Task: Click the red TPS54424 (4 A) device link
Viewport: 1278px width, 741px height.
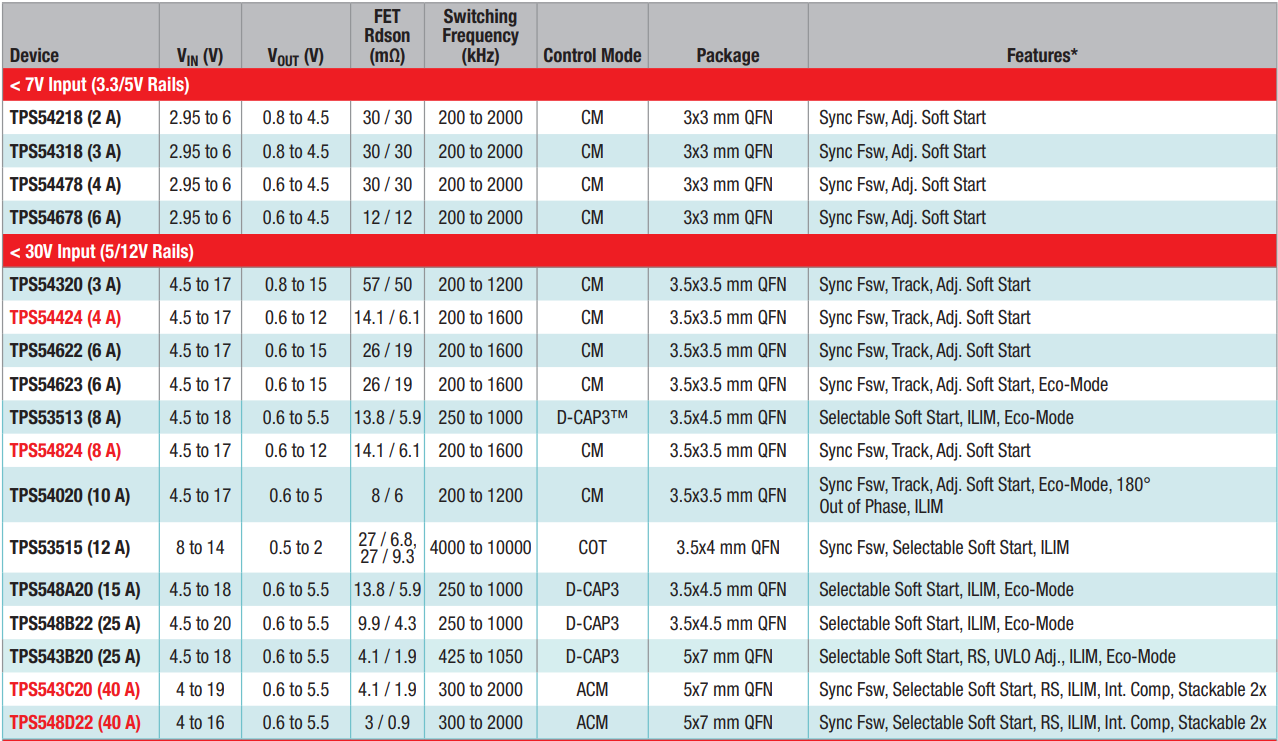Action: coord(65,318)
